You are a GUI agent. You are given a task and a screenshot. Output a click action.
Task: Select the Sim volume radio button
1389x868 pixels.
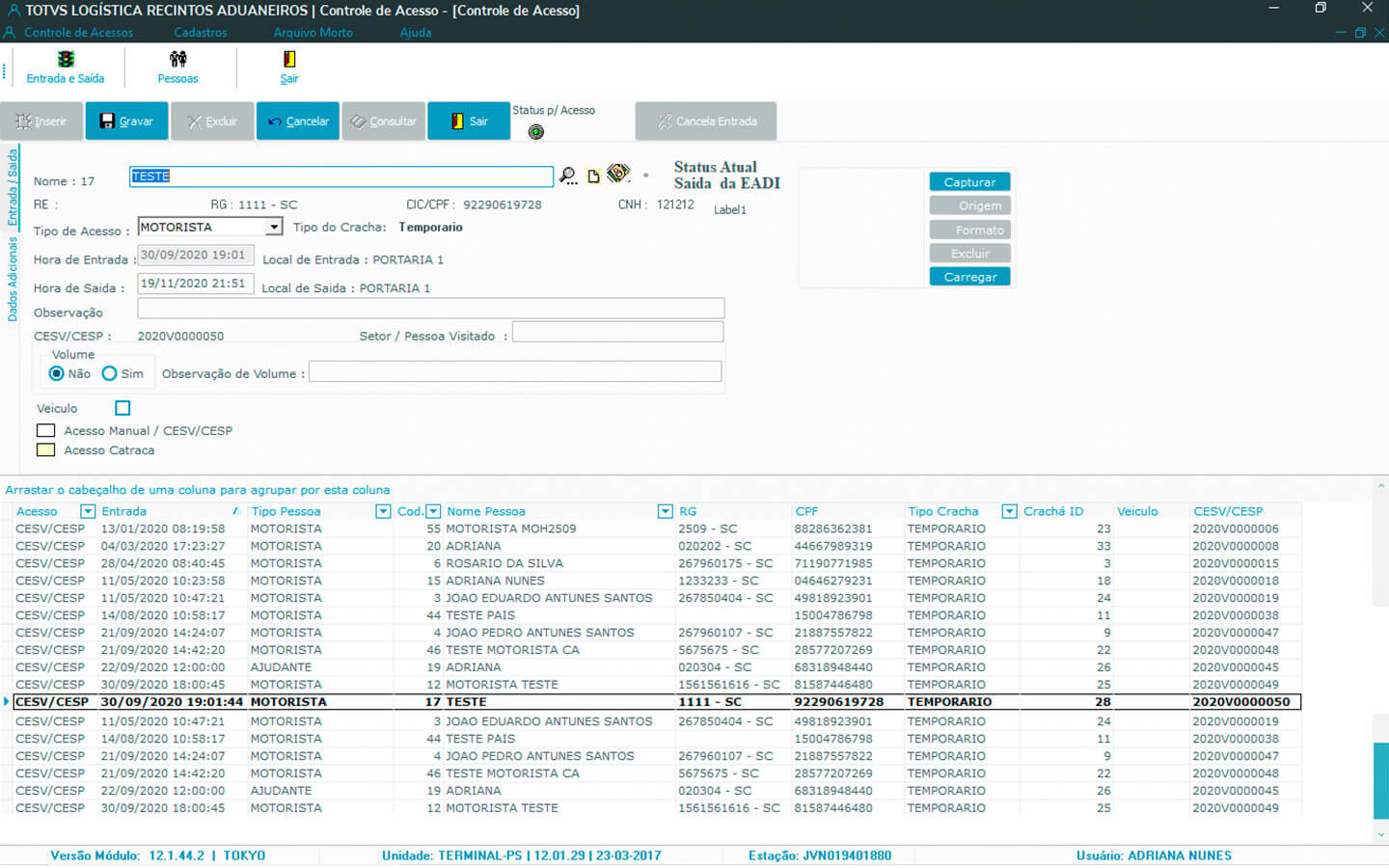coord(110,373)
